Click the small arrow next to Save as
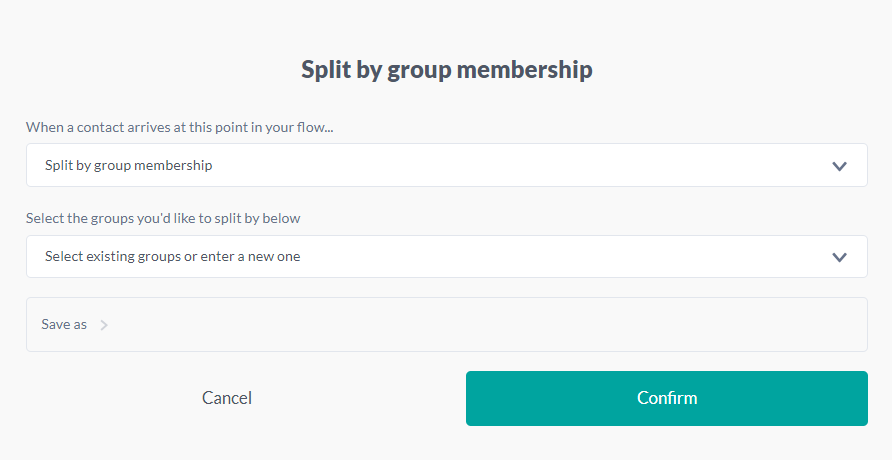Screen dimensions: 892x460 tap(104, 325)
